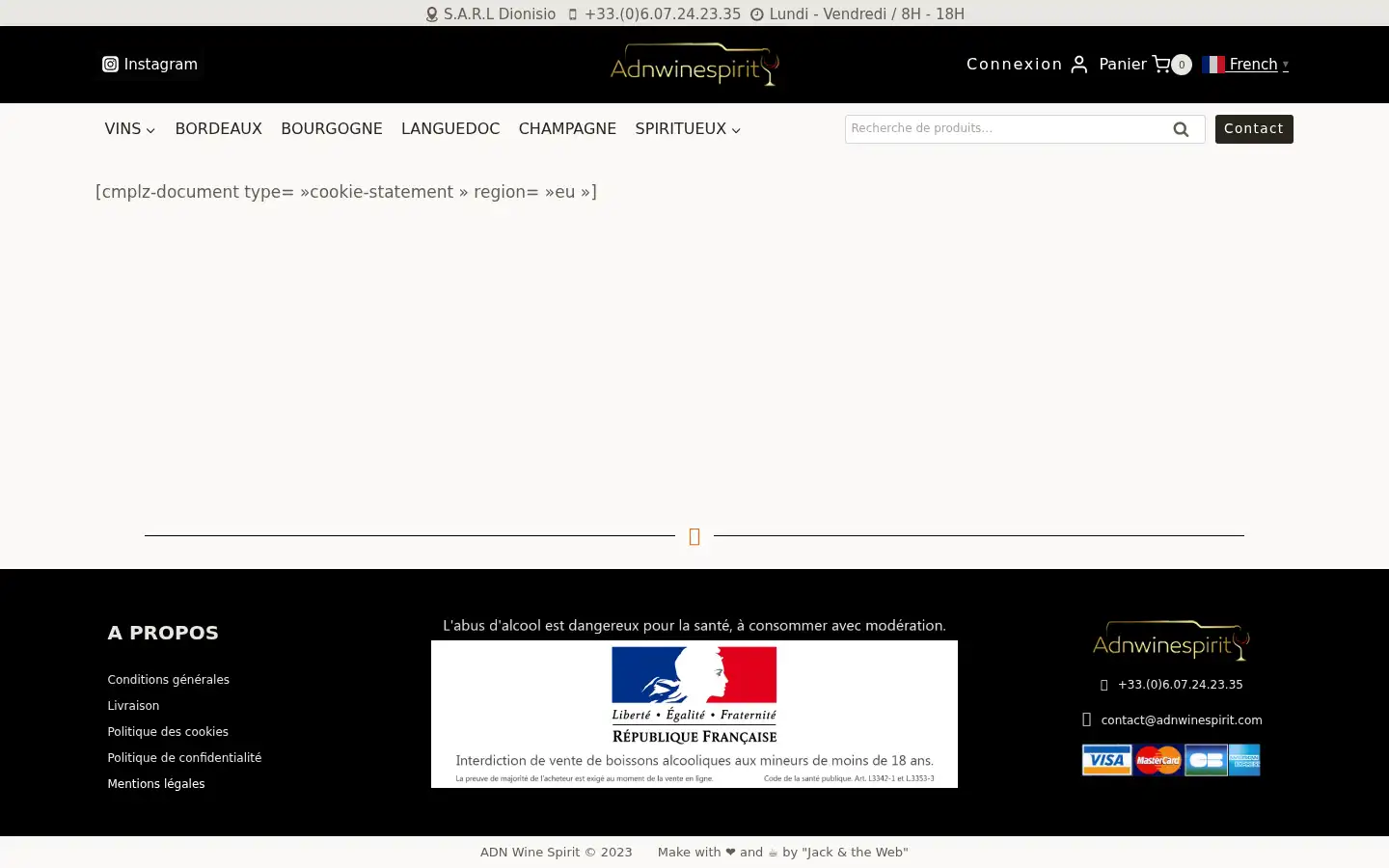1389x868 pixels.
Task: Click the Visa card icon
Action: pyautogui.click(x=1106, y=760)
